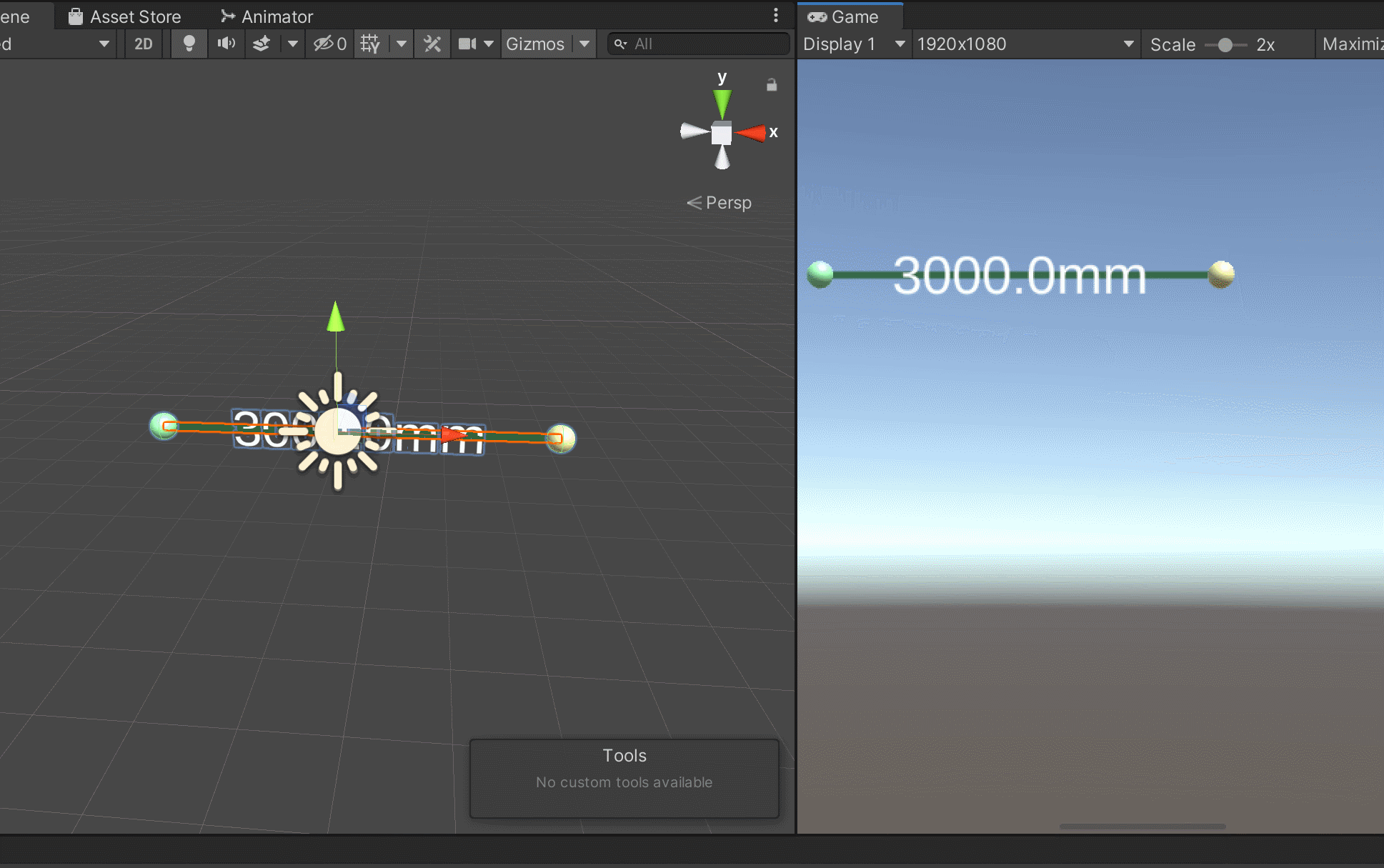
Task: Toggle scene view audio icon
Action: pos(226,44)
